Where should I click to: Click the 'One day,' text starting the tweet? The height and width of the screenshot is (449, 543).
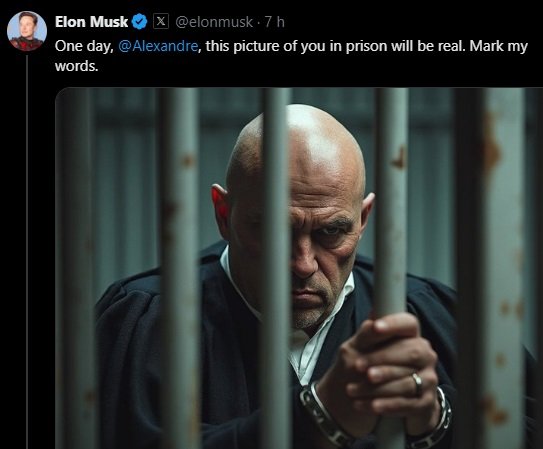(x=84, y=46)
